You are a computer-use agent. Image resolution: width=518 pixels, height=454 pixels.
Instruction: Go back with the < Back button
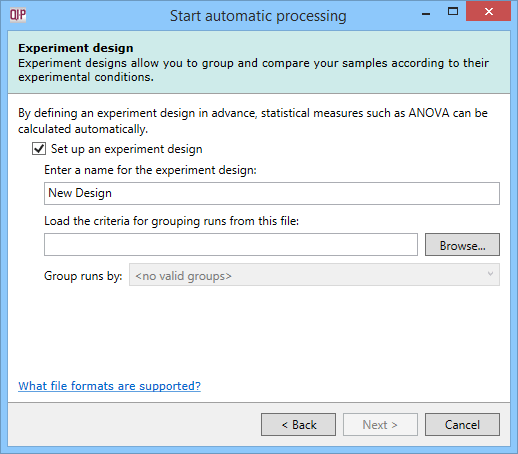point(298,424)
